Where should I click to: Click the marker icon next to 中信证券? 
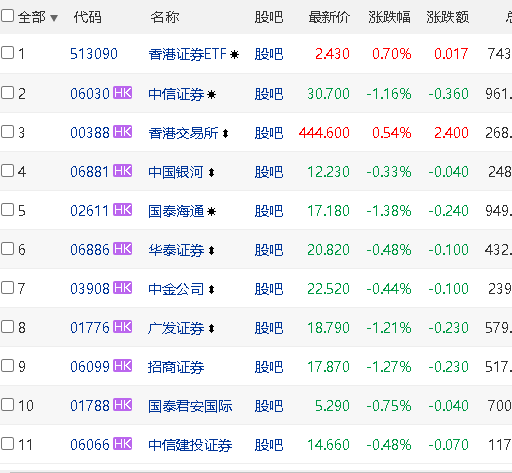[x=211, y=95]
